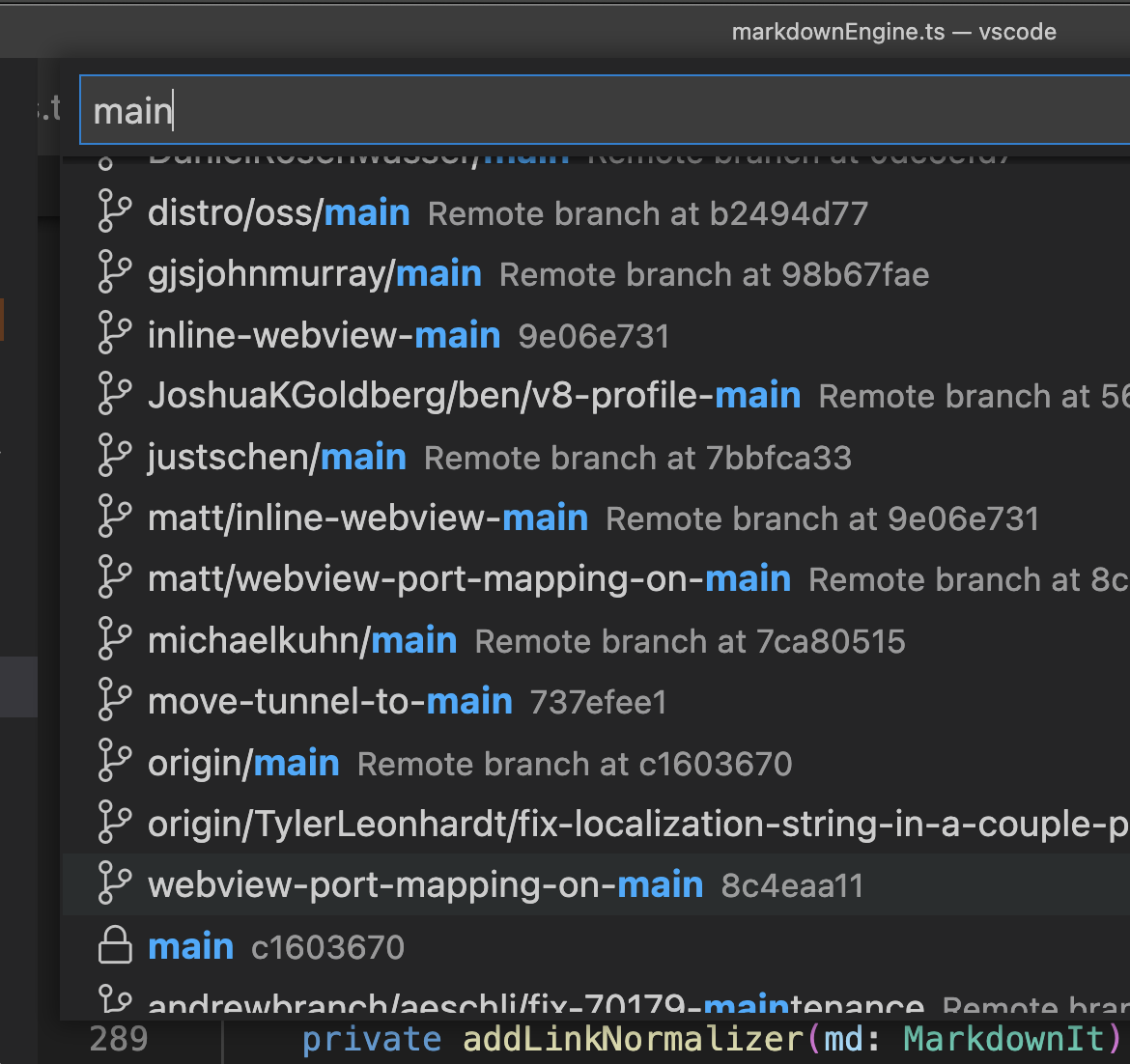Choose the origin/TylerLeonhardt/fix-localization-string branch
The image size is (1130, 1064).
click(x=596, y=825)
